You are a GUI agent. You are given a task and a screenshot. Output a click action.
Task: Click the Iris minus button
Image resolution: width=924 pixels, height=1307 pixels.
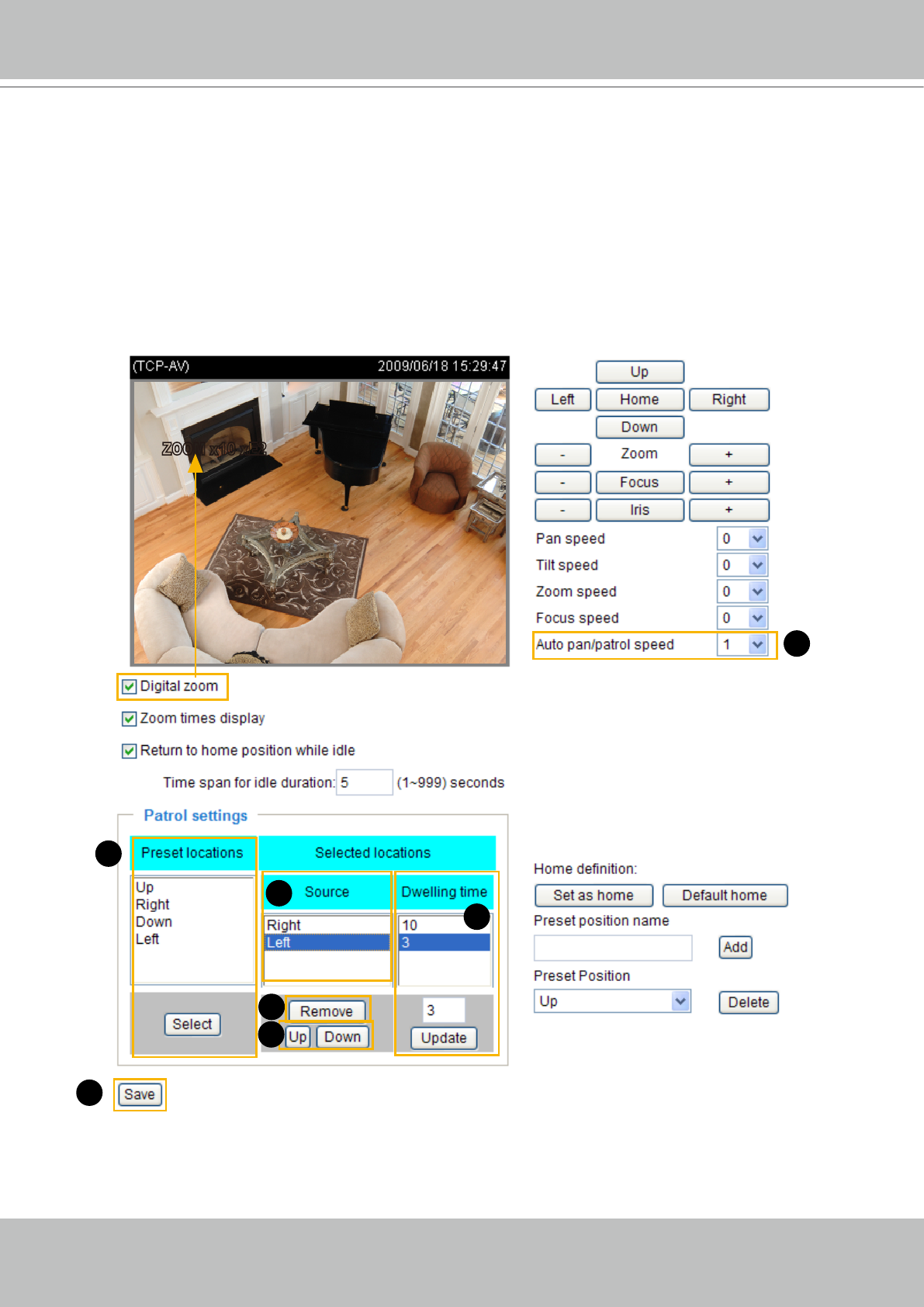tap(562, 510)
